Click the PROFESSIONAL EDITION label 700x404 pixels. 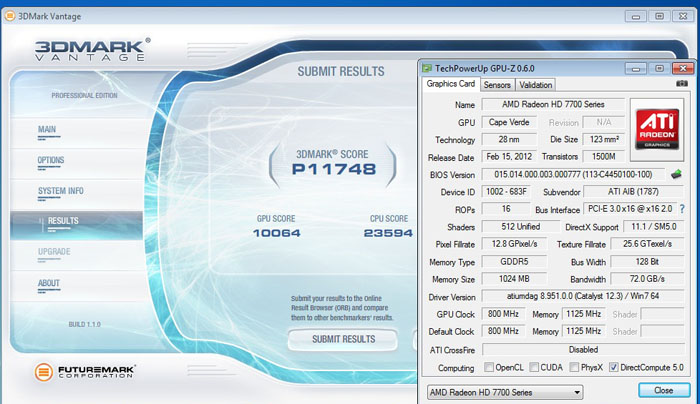click(x=84, y=96)
